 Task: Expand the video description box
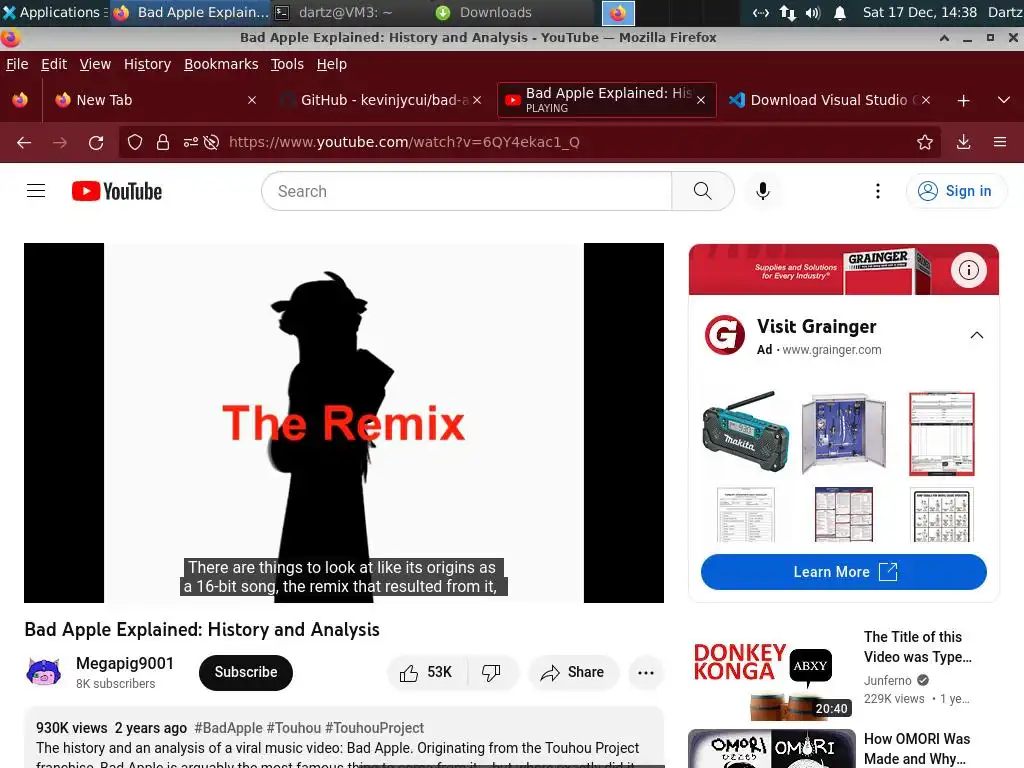pyautogui.click(x=344, y=737)
